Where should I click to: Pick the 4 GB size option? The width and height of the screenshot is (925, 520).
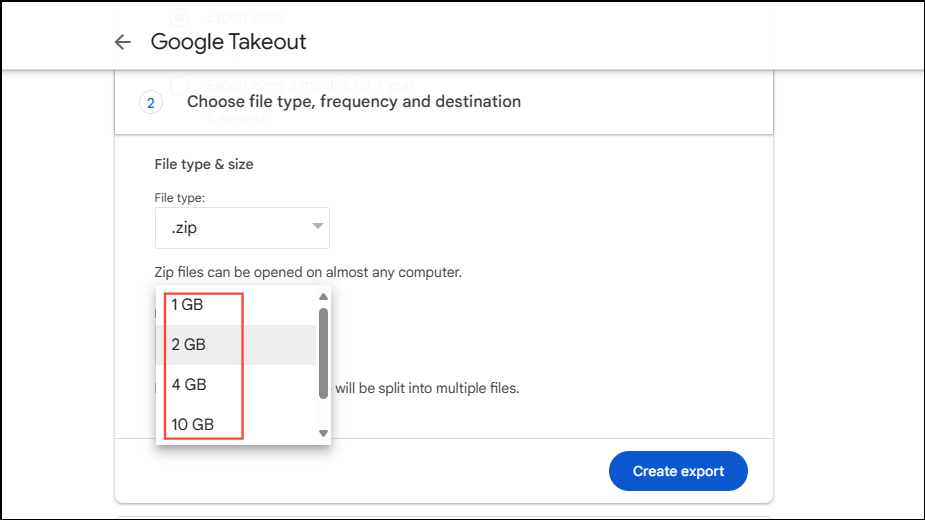[x=188, y=385]
